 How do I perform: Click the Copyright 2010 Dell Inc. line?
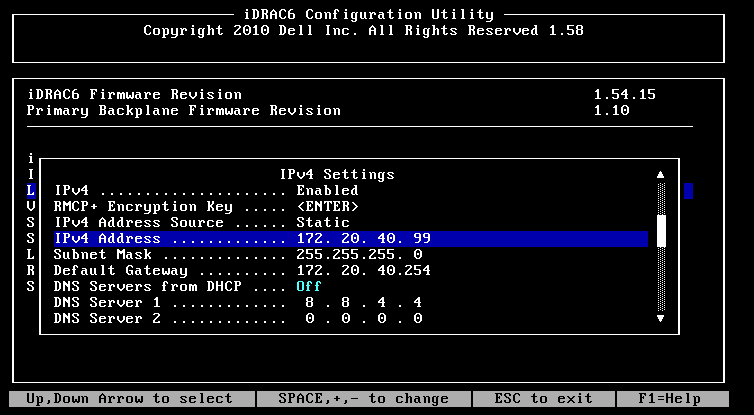[x=364, y=31]
